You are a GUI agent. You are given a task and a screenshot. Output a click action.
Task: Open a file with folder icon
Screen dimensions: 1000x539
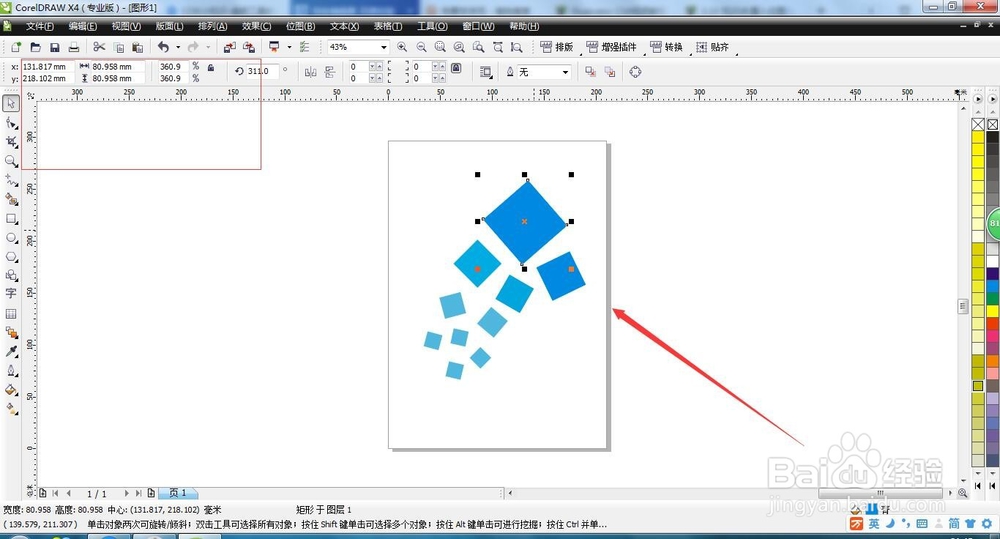click(35, 47)
